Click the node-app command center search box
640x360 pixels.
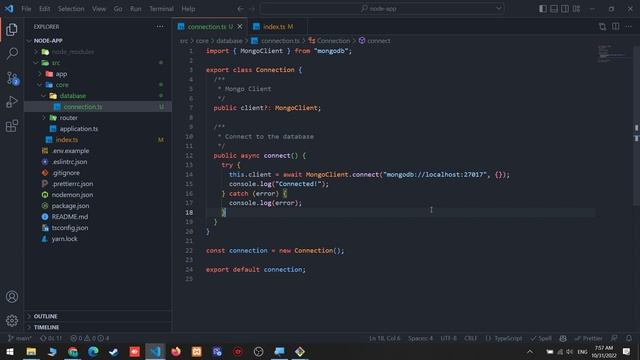click(x=382, y=9)
